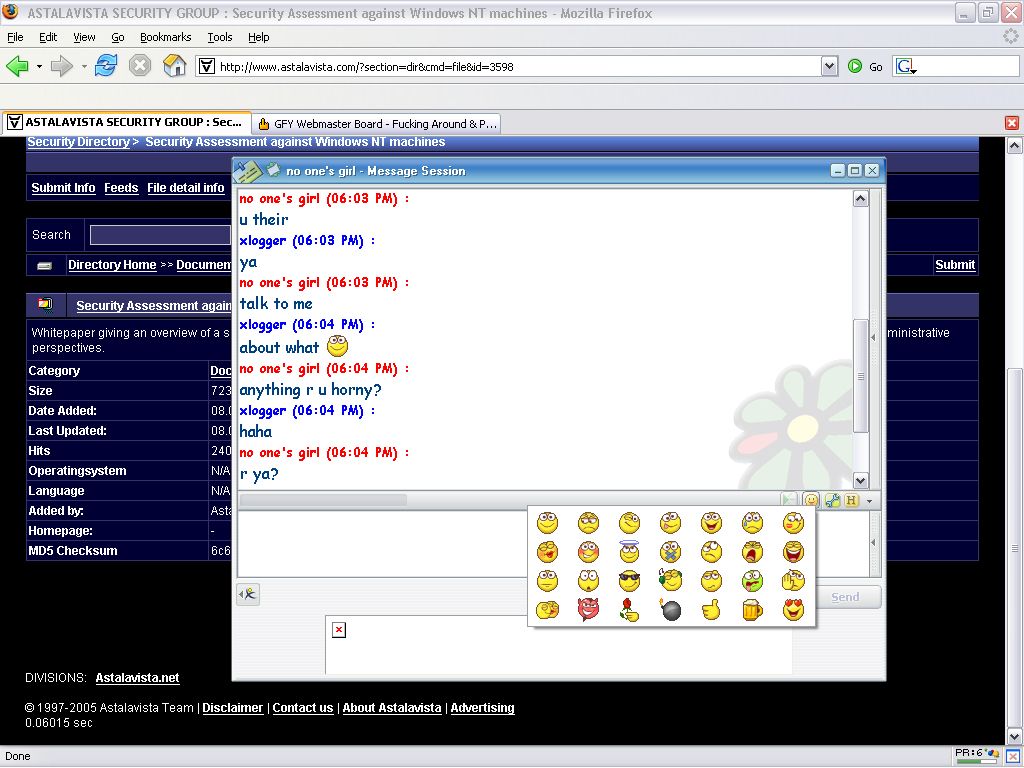Open the Astalavista.net division link
This screenshot has width=1024, height=768.
[x=137, y=678]
